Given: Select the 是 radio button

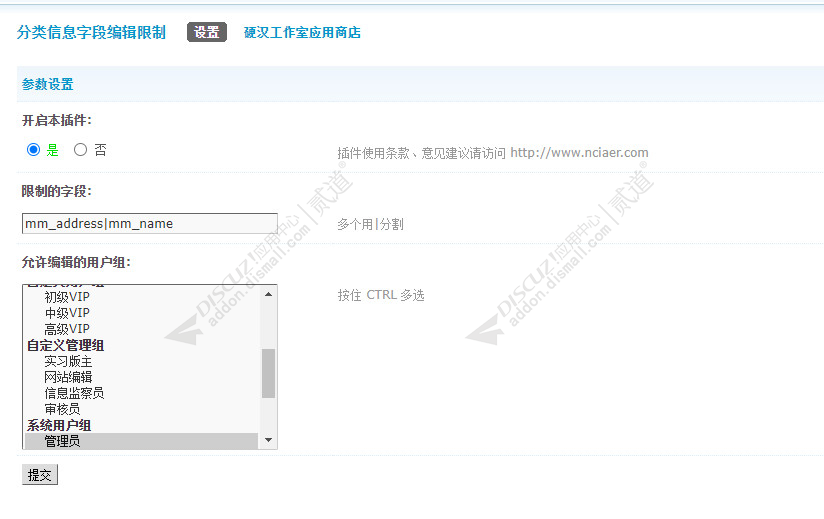Looking at the screenshot, I should pyautogui.click(x=33, y=150).
